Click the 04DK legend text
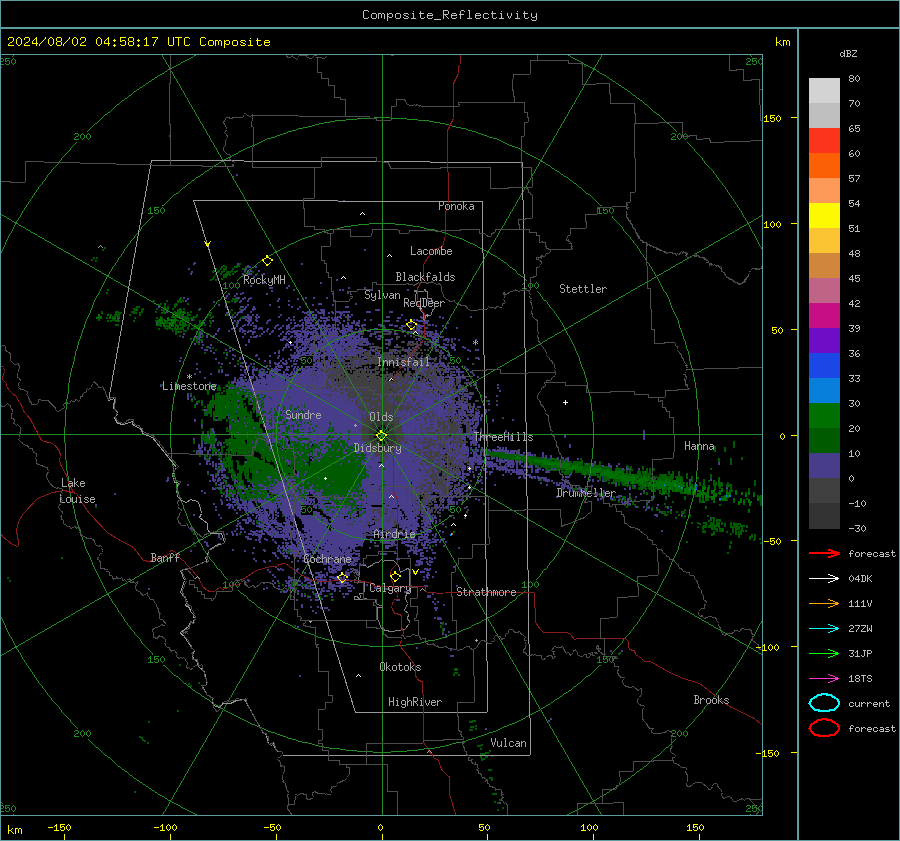 click(x=860, y=579)
